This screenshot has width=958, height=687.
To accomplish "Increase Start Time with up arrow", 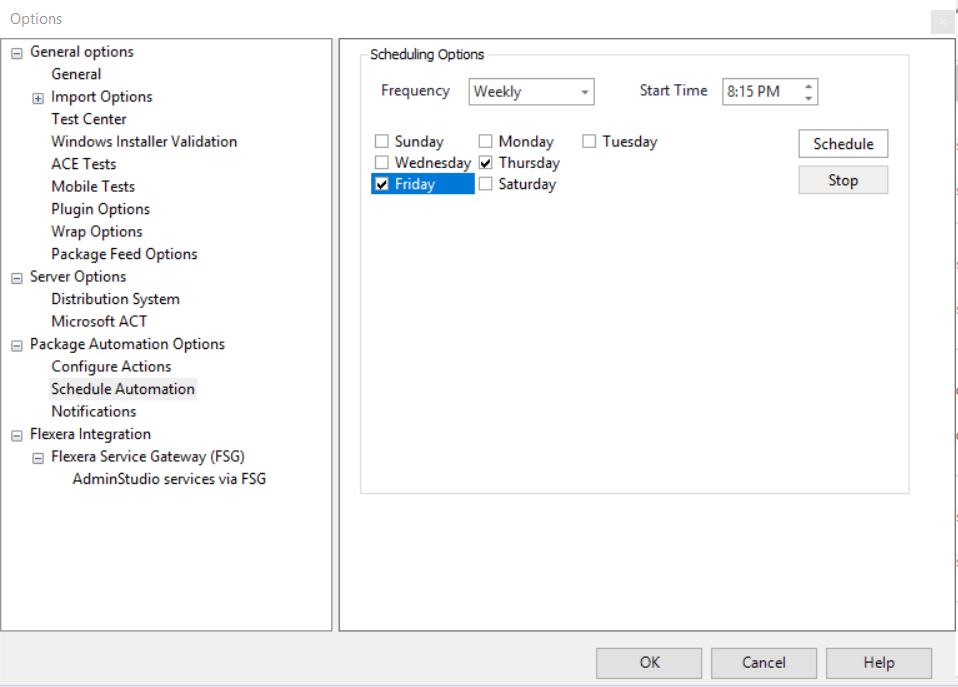I will pos(808,86).
